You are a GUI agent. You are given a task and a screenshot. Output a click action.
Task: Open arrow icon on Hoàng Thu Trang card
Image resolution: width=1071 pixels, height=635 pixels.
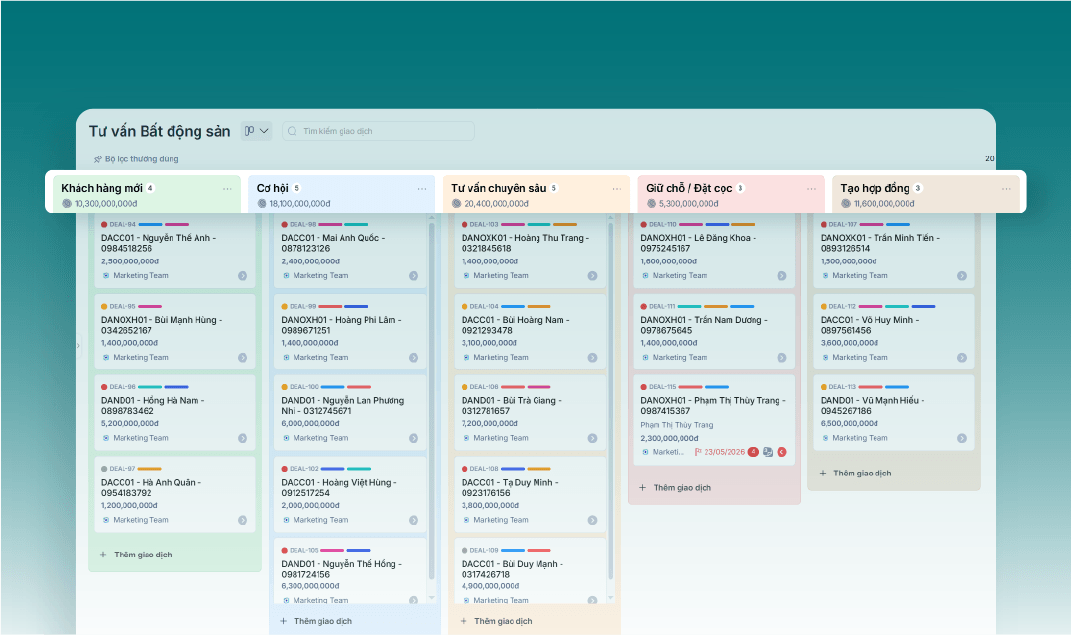pyautogui.click(x=592, y=276)
